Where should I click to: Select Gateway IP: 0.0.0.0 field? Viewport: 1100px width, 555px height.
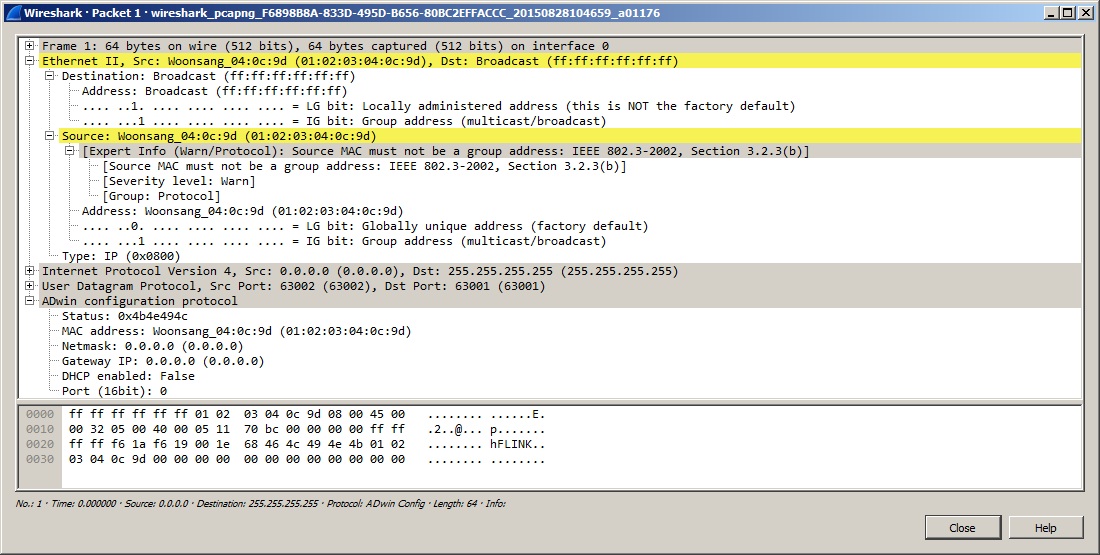[163, 361]
